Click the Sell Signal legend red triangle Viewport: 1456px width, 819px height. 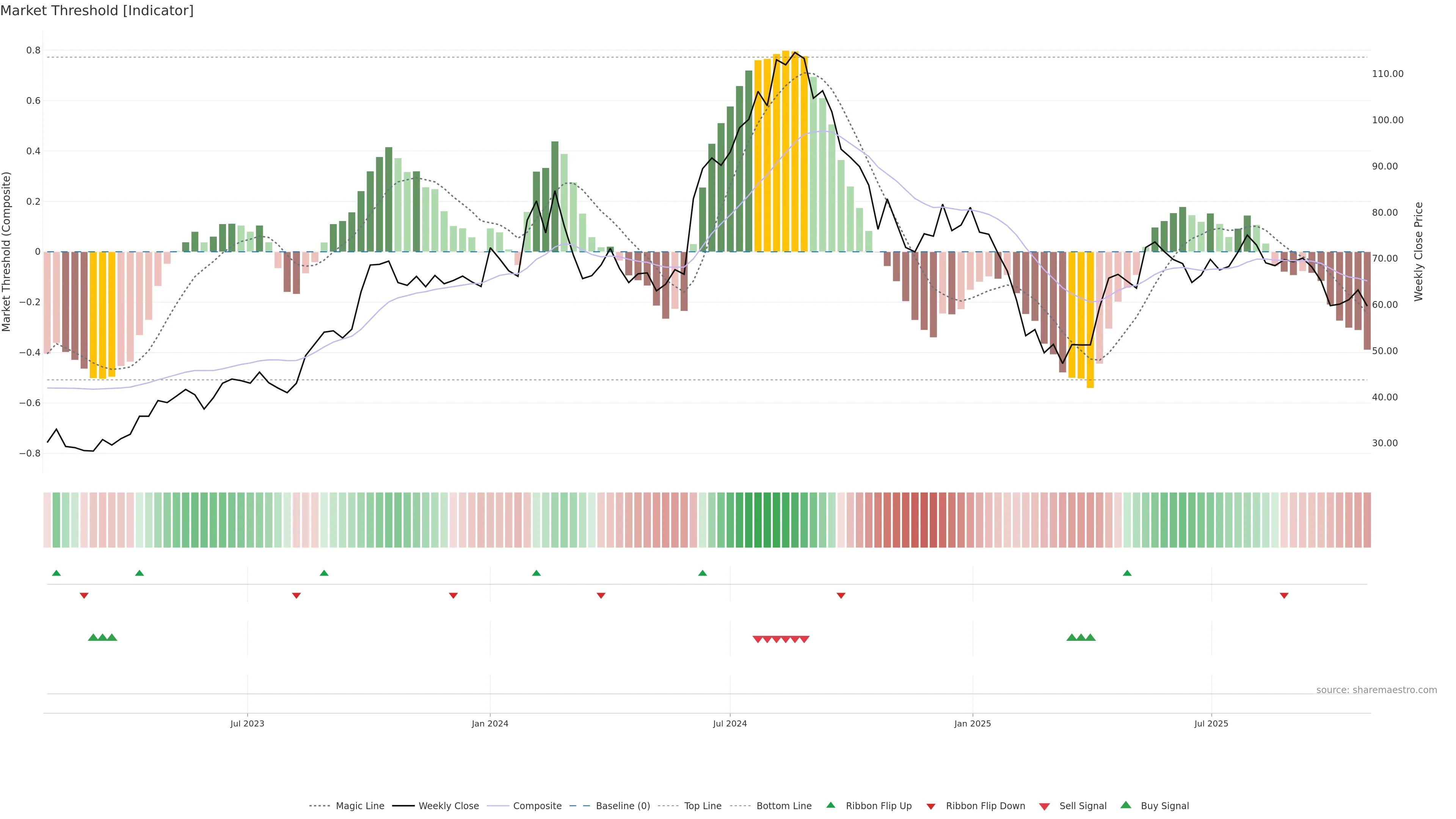click(x=1045, y=806)
